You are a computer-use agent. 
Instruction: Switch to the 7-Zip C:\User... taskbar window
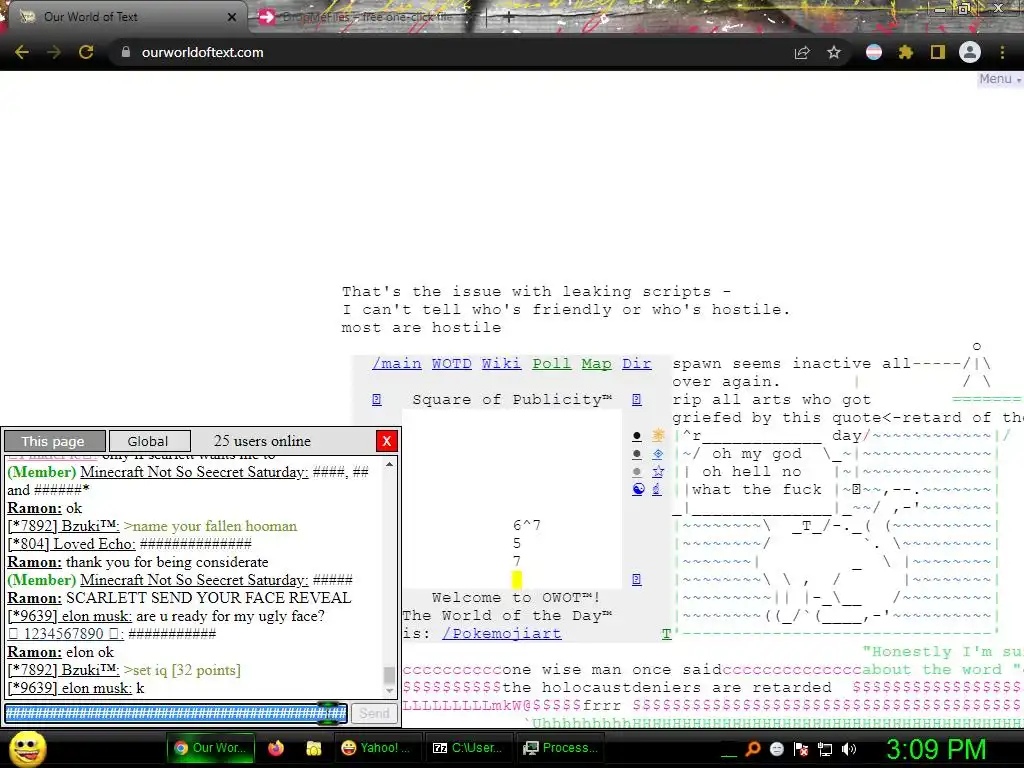468,748
